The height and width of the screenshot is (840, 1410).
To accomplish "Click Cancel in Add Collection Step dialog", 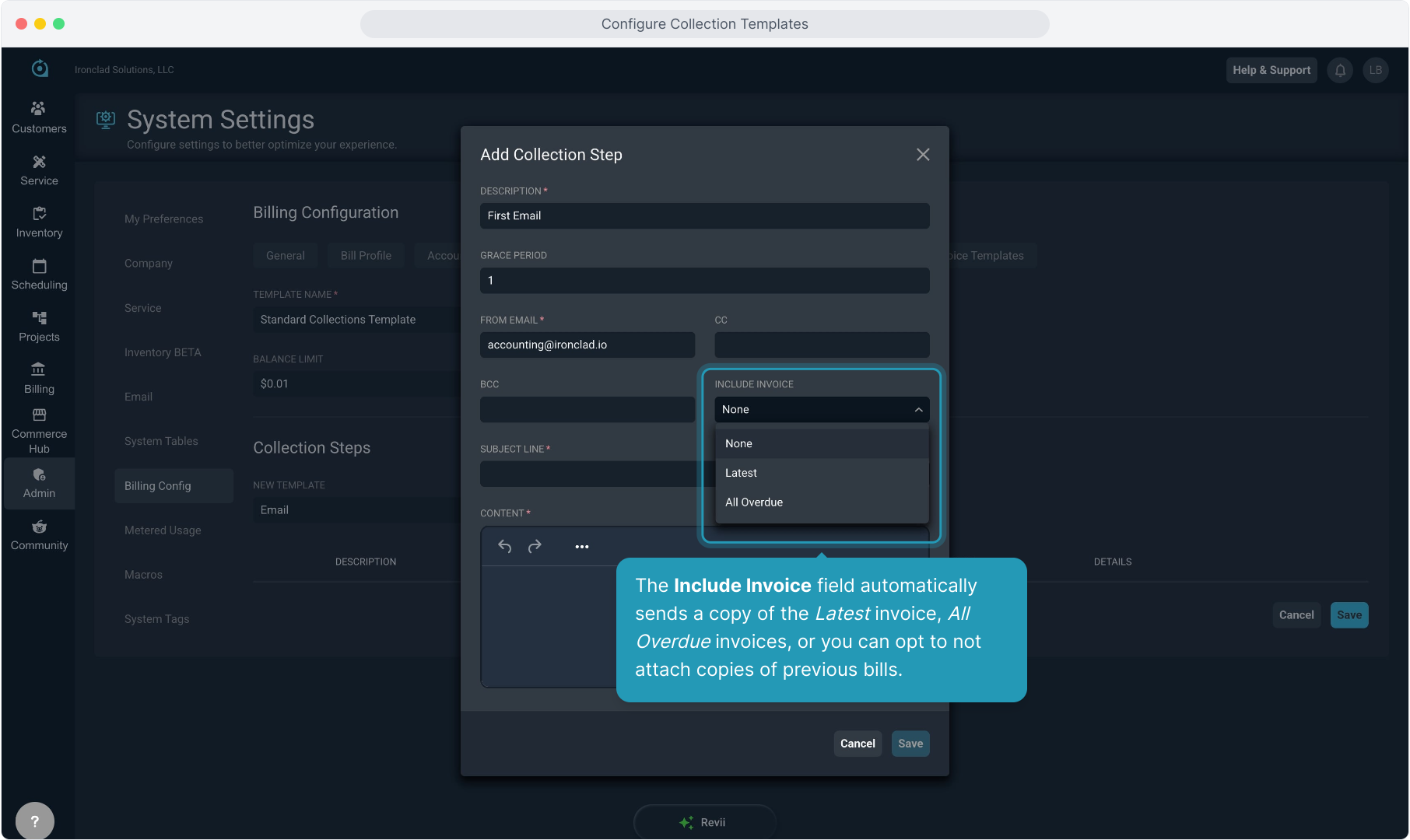I will (x=858, y=744).
